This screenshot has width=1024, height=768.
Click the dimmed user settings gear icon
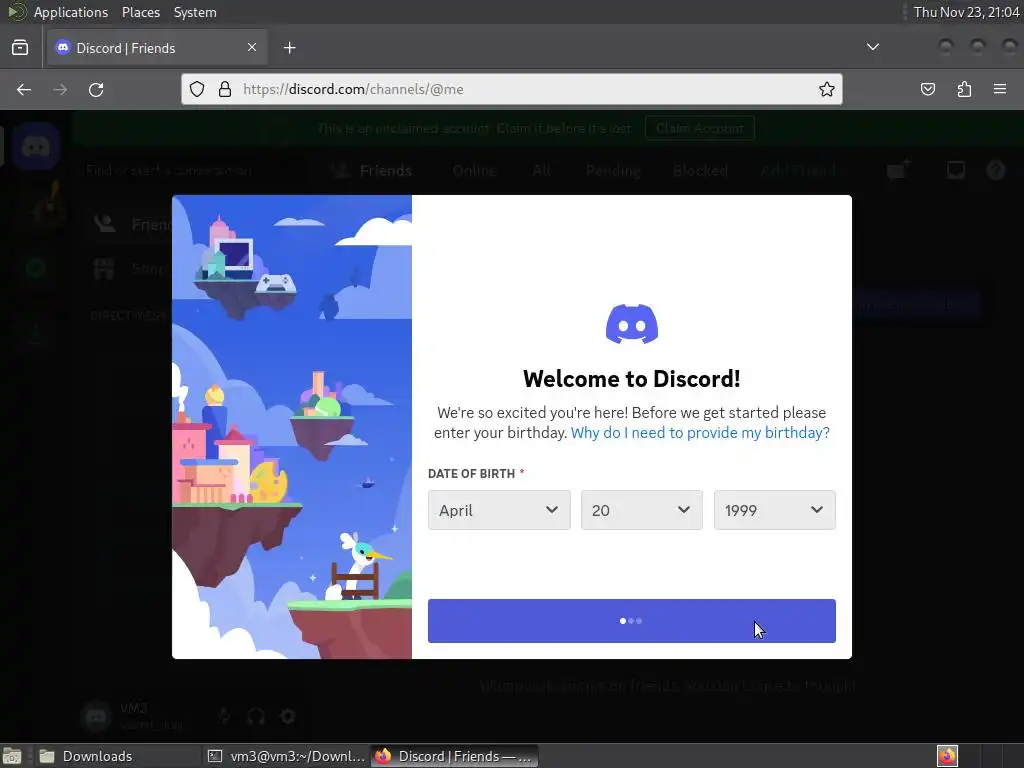point(287,716)
